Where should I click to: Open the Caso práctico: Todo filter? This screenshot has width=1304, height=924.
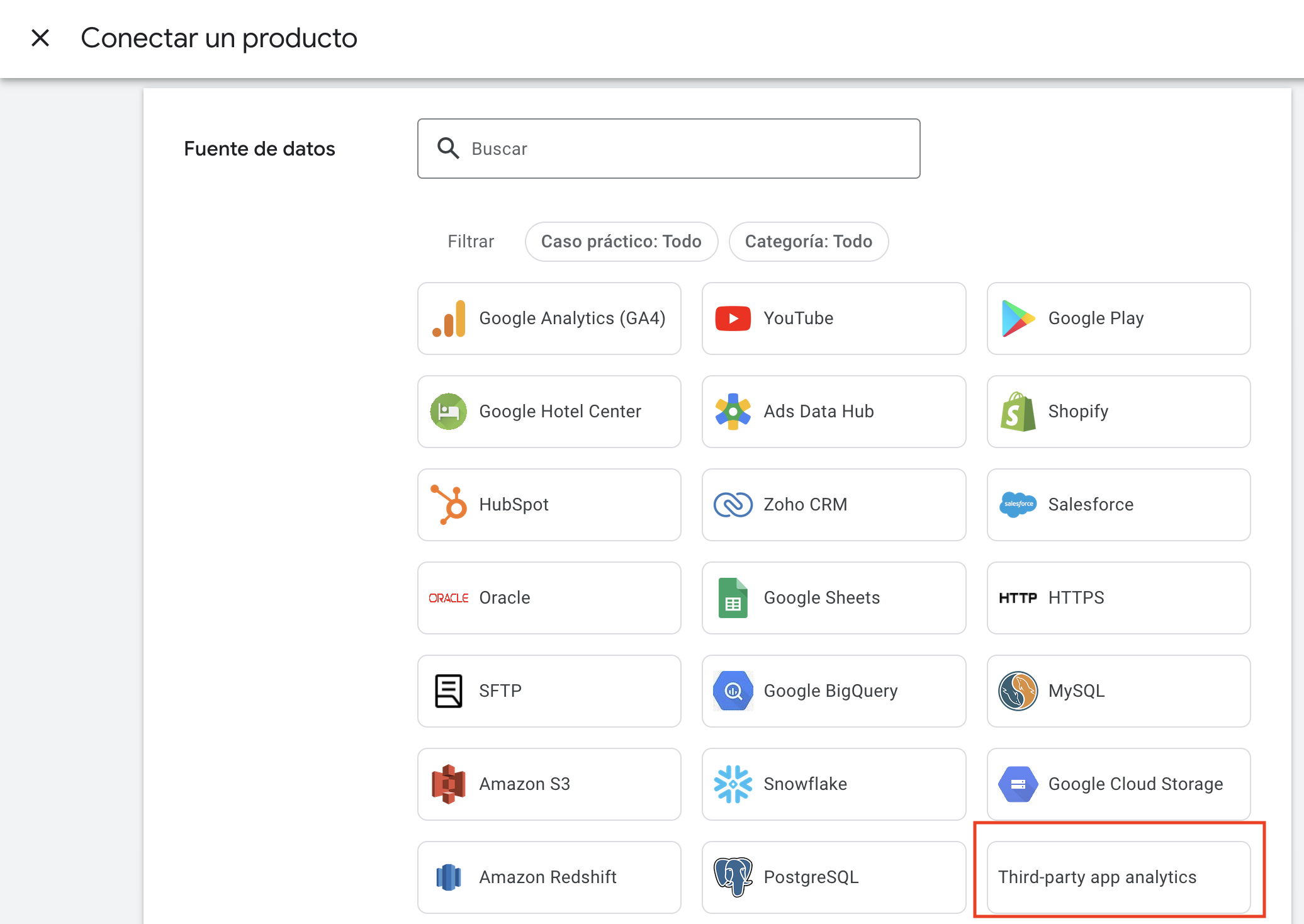pos(621,242)
